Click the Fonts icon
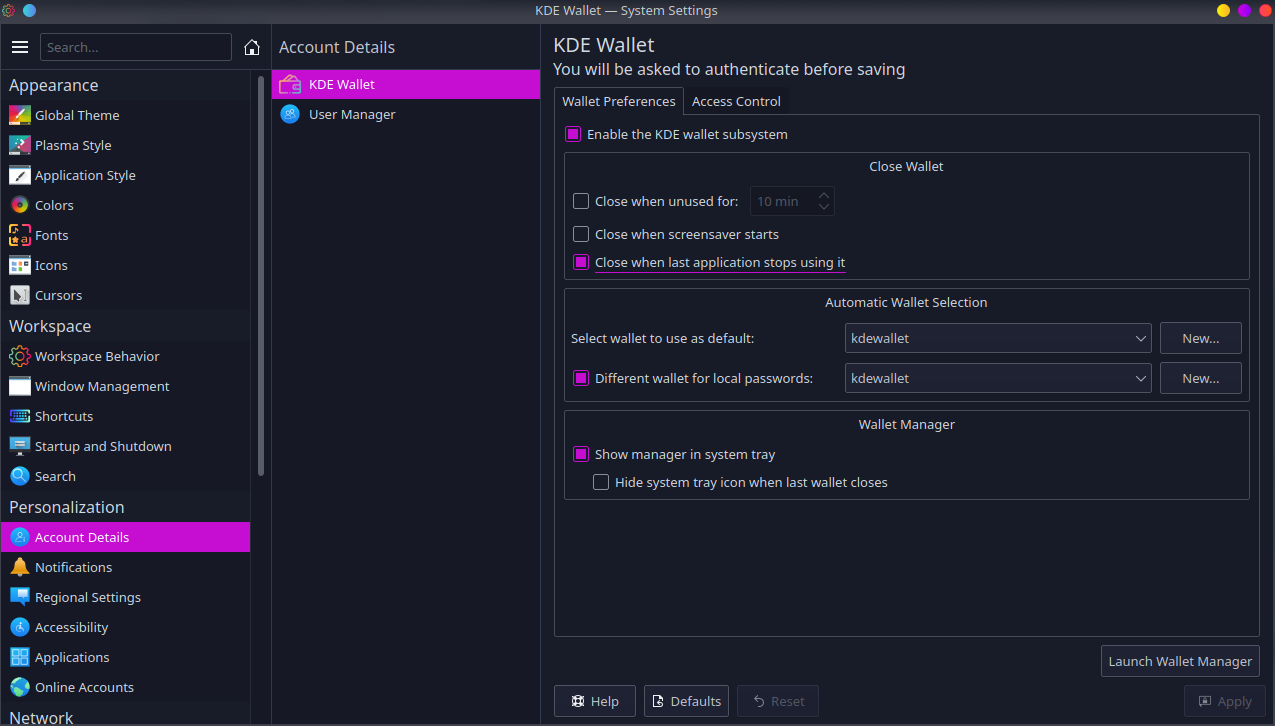 20,235
